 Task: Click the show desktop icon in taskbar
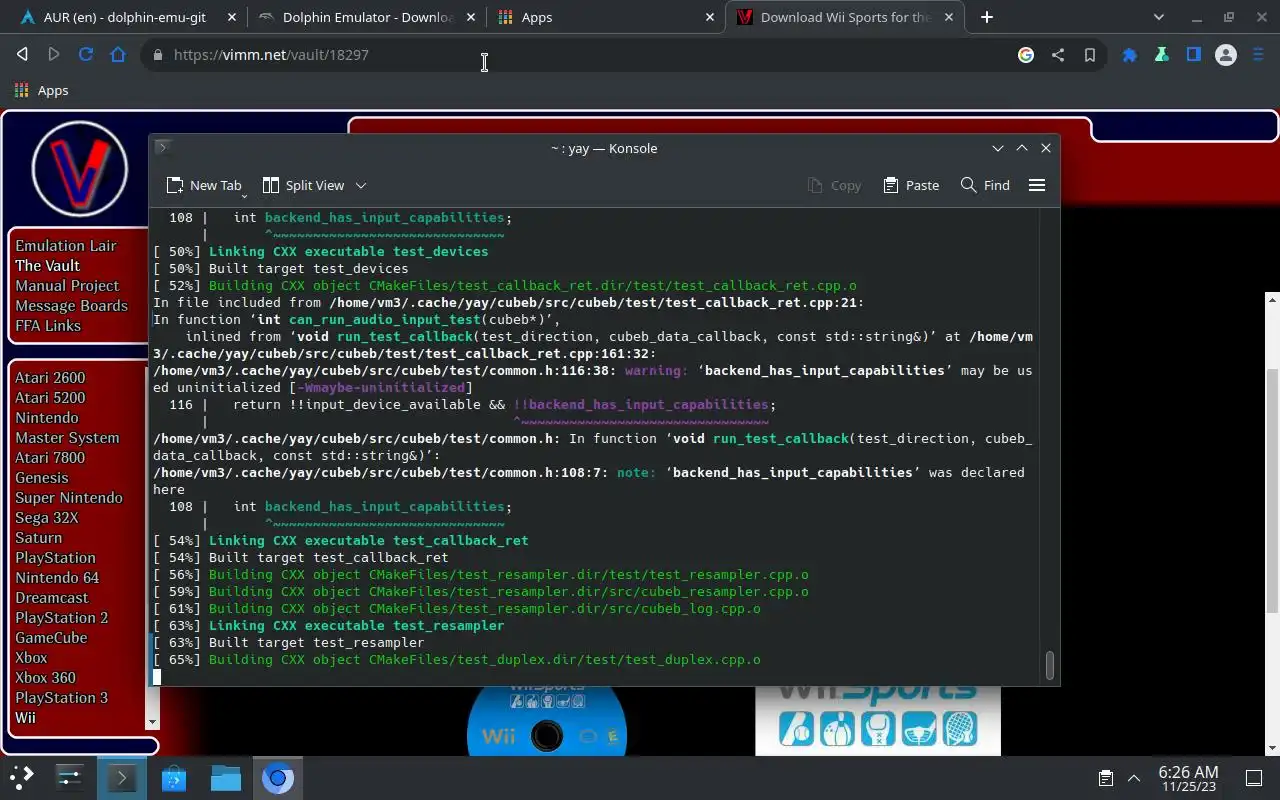1254,778
